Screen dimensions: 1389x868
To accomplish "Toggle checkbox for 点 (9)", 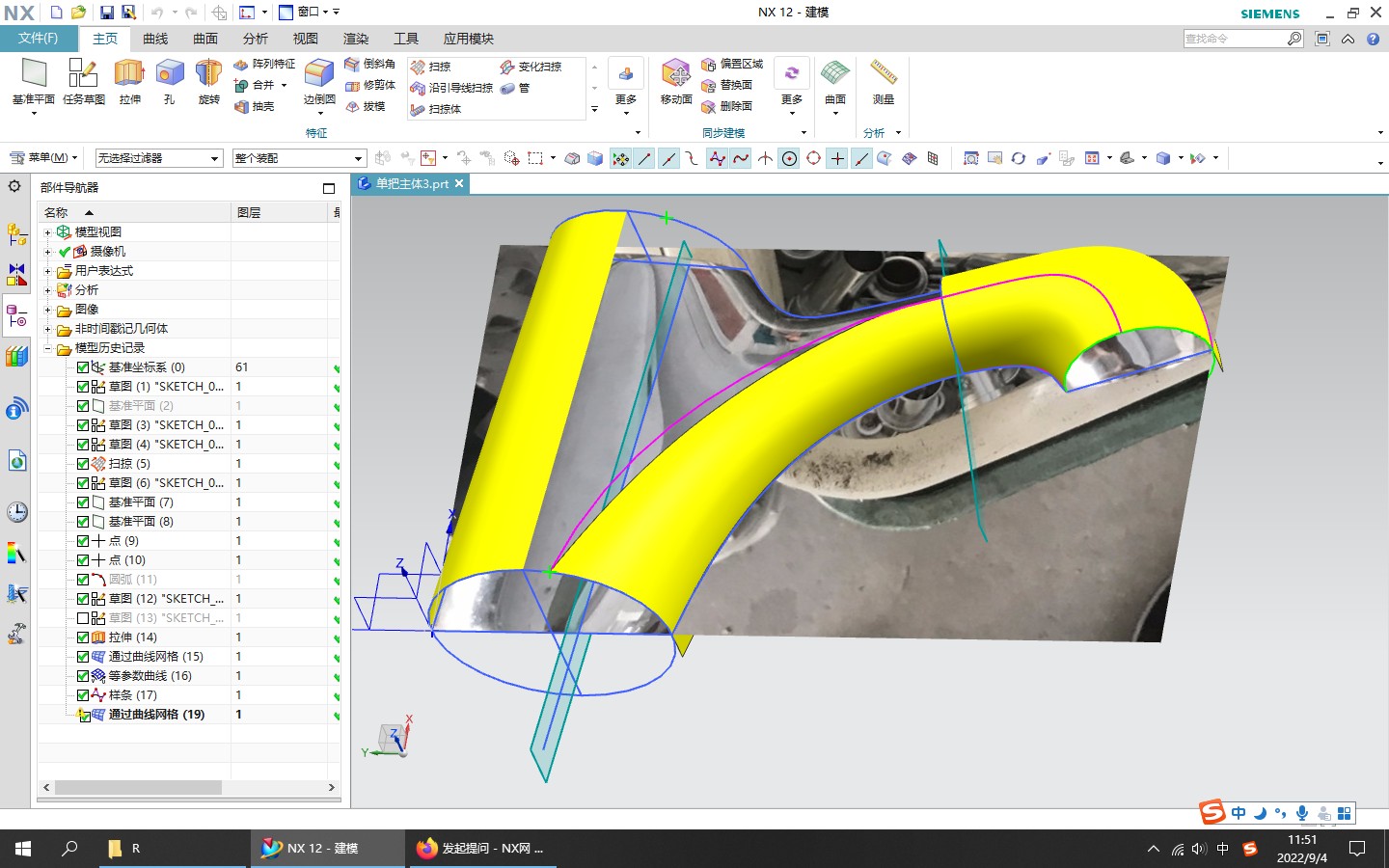I will pyautogui.click(x=83, y=541).
